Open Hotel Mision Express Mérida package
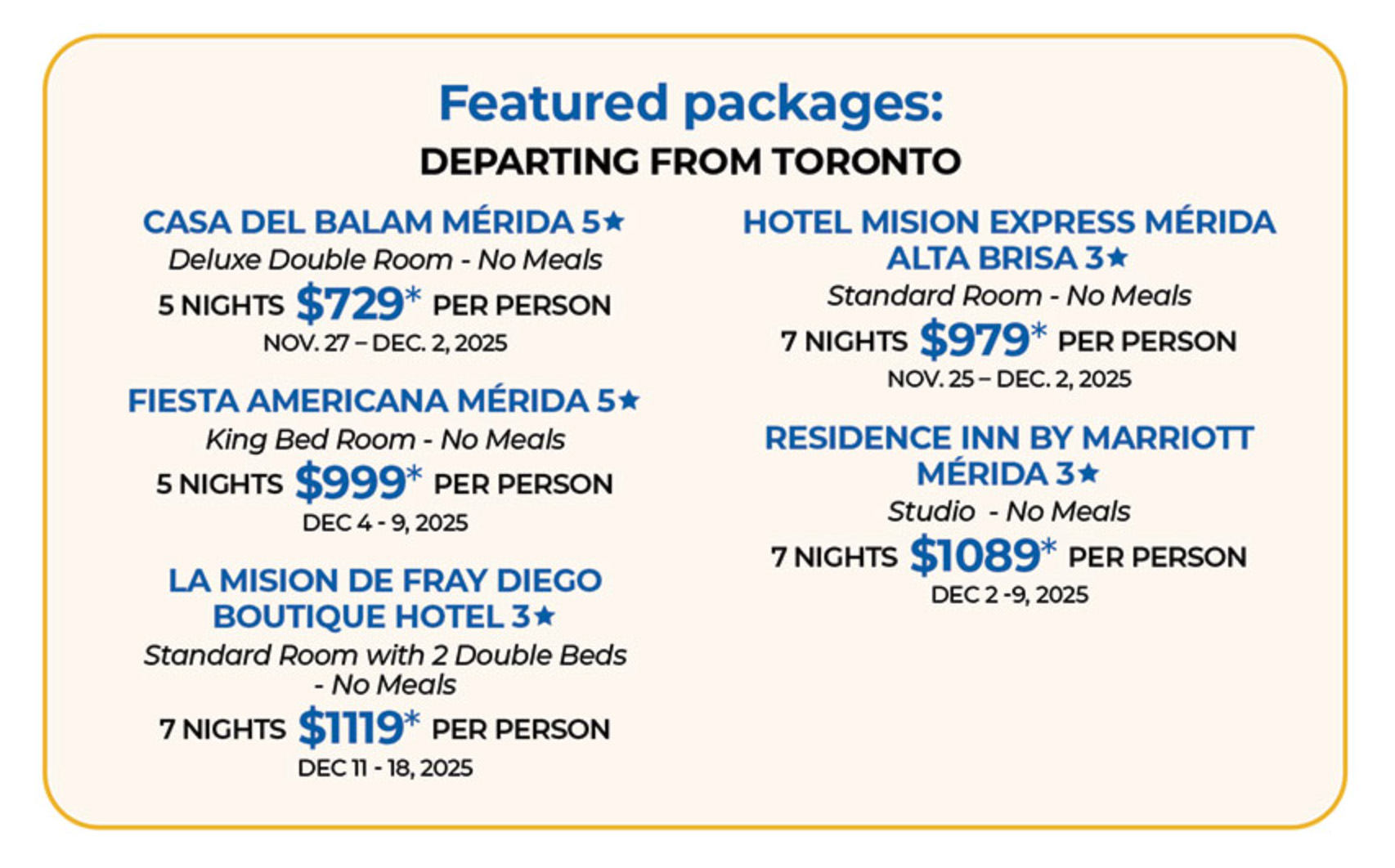The image size is (1395, 868). tap(1008, 222)
